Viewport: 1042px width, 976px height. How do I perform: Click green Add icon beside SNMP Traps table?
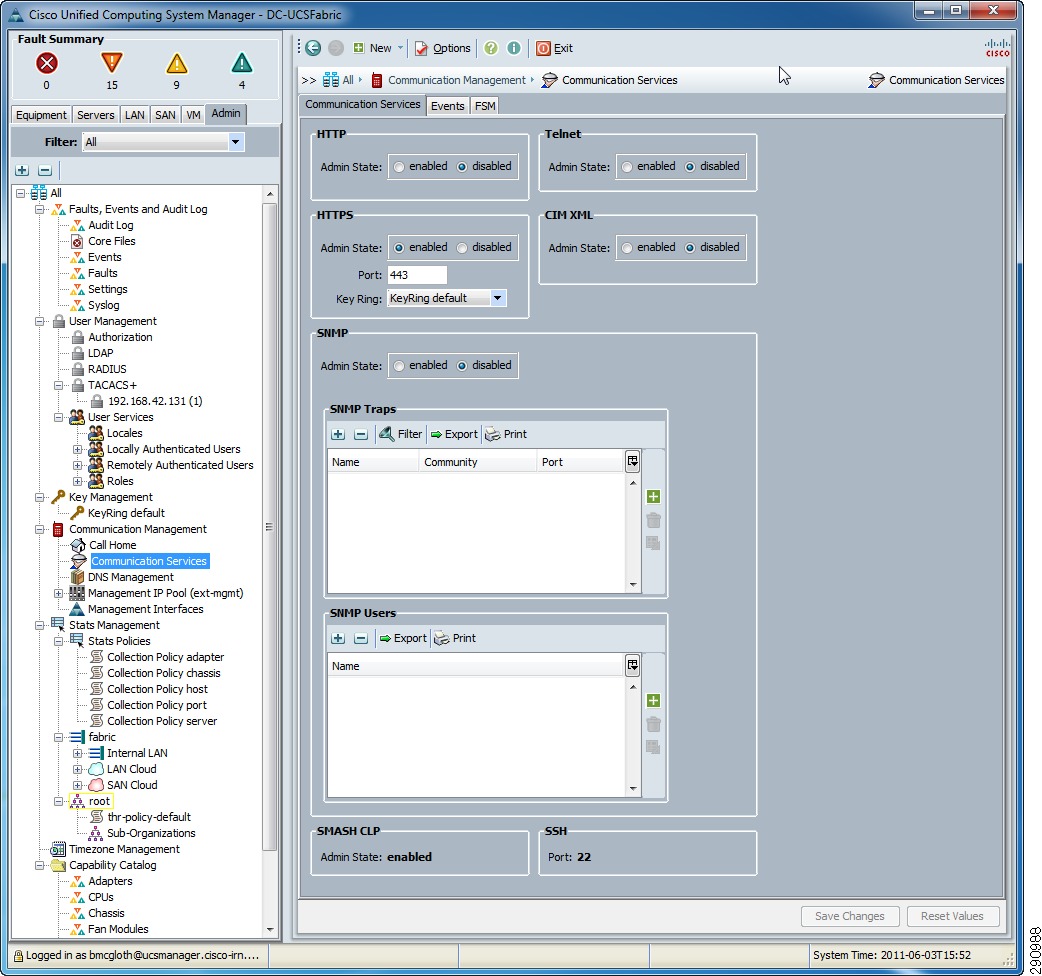(653, 496)
